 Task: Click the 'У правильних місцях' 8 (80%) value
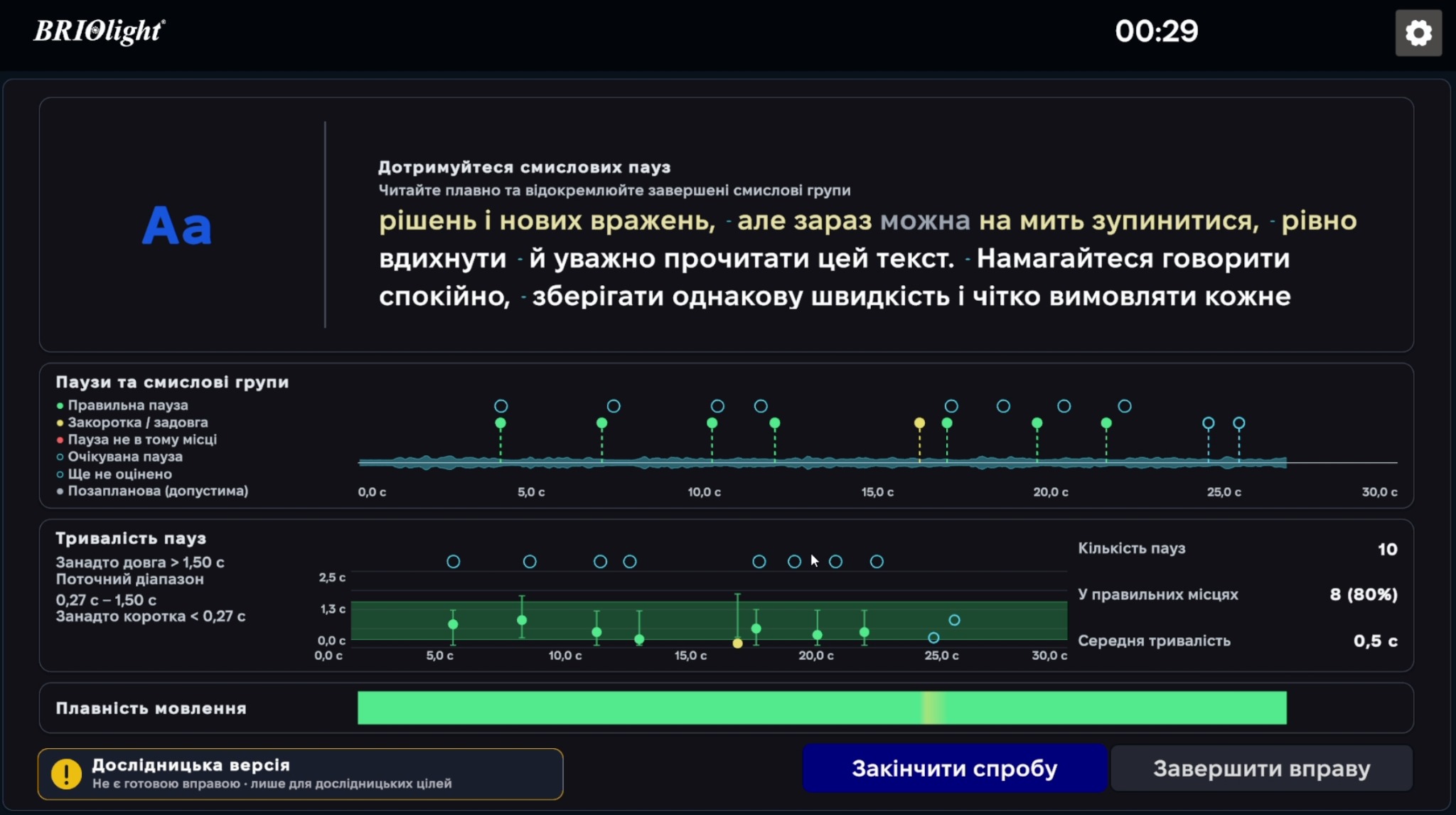coord(1363,595)
